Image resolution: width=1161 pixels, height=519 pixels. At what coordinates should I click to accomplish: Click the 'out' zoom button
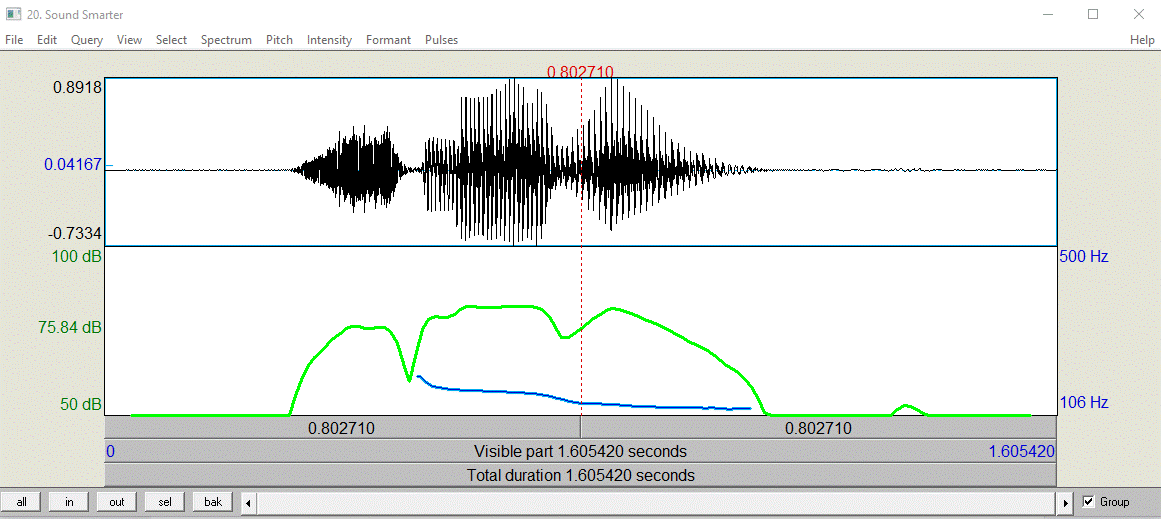[117, 502]
